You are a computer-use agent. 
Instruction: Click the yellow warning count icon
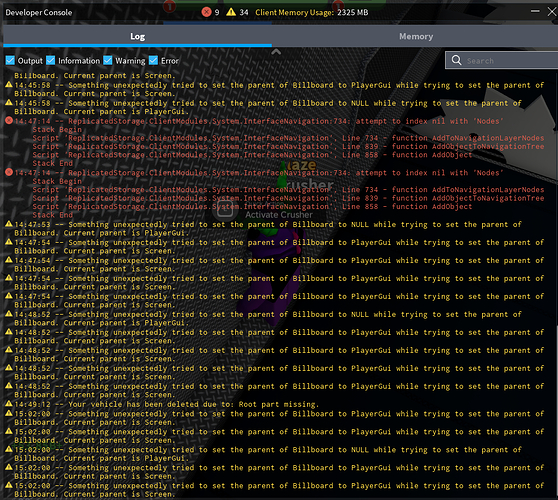click(231, 12)
